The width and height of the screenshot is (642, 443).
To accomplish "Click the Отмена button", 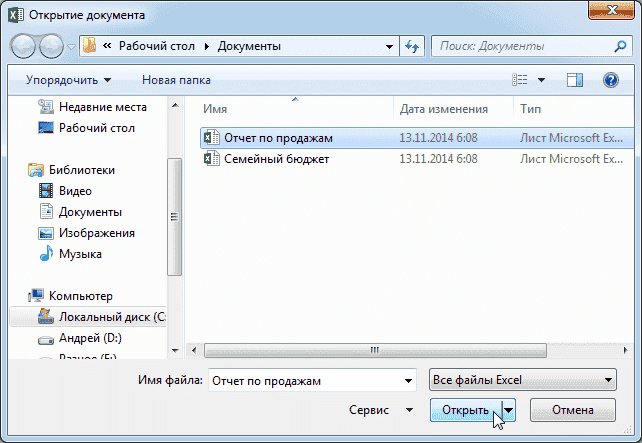I will click(572, 410).
